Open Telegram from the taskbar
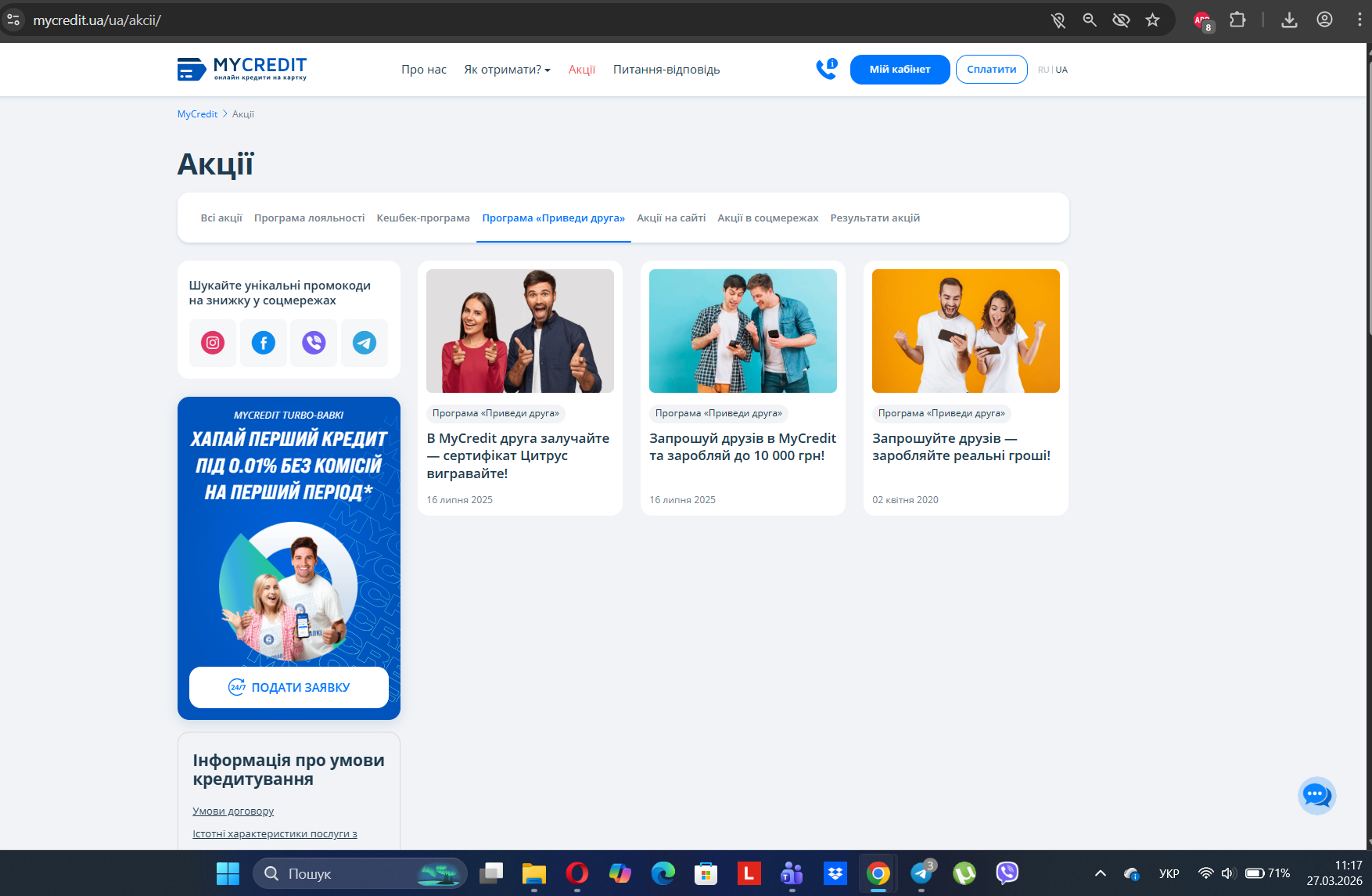The image size is (1372, 896). [921, 873]
